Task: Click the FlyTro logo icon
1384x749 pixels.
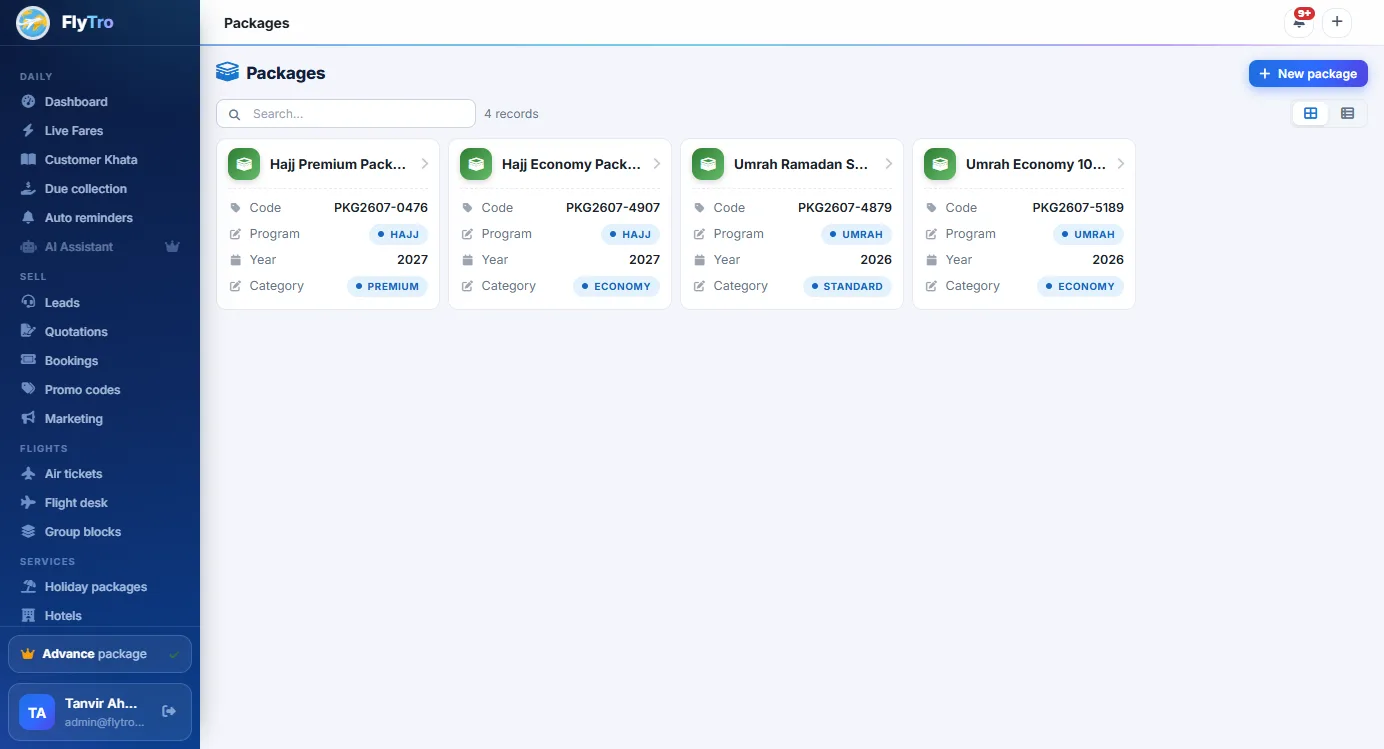Action: pyautogui.click(x=33, y=22)
